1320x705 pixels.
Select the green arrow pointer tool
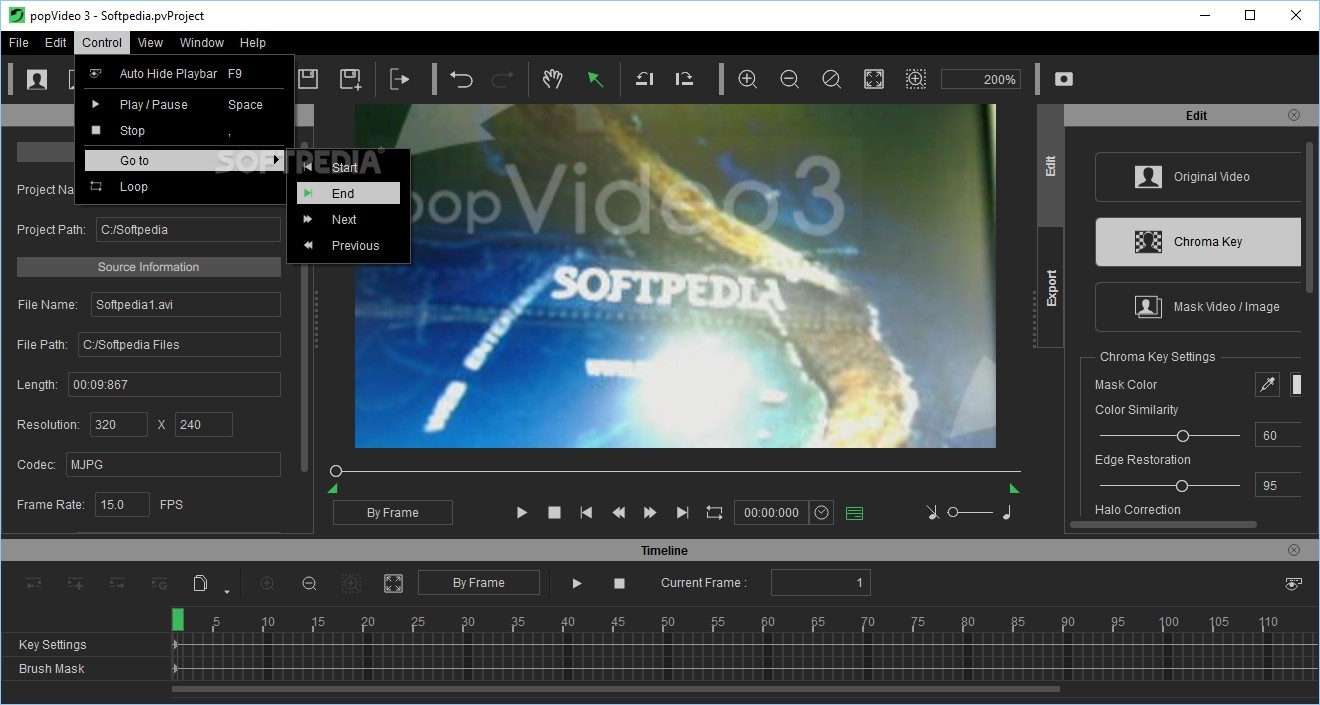[595, 79]
